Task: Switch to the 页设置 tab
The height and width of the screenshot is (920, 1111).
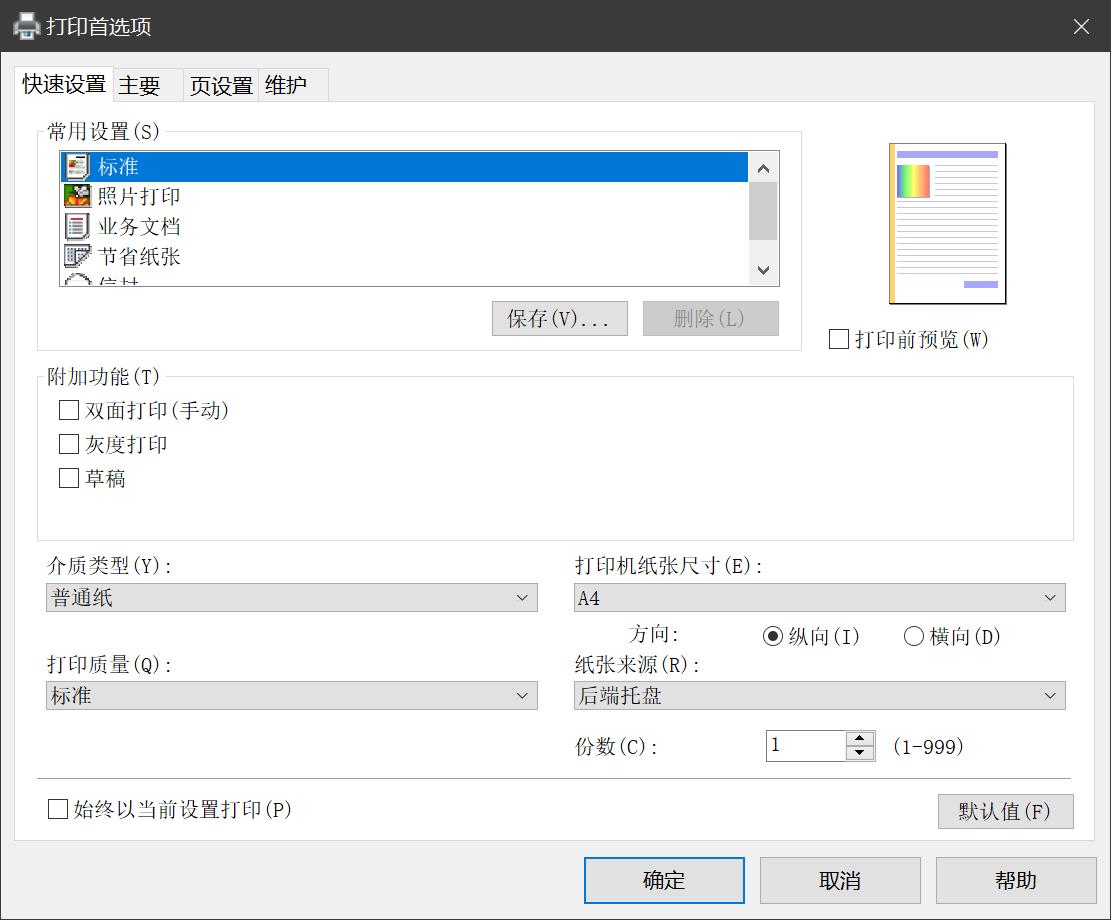Action: 219,85
